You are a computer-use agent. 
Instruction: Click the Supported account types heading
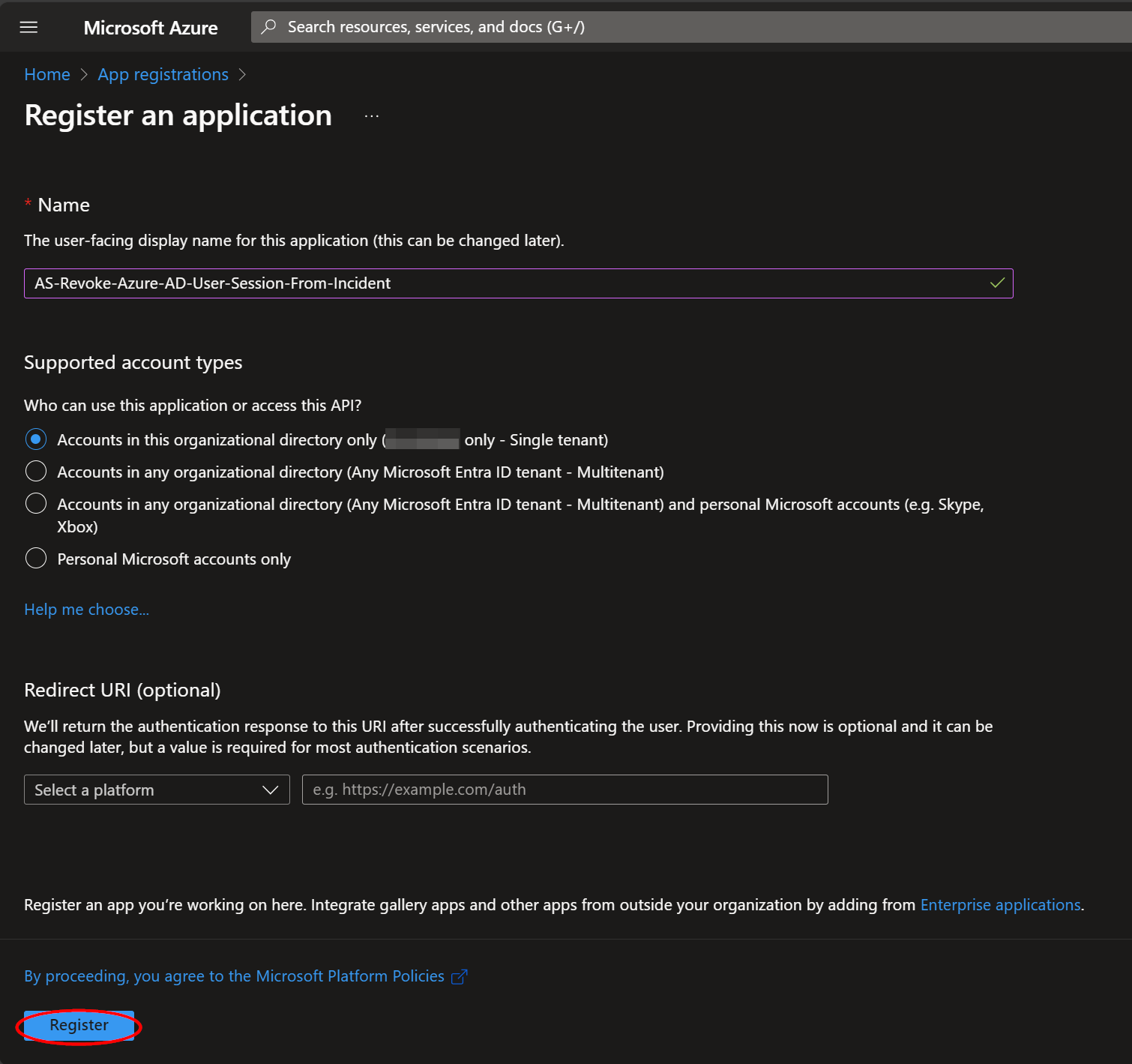pyautogui.click(x=133, y=363)
